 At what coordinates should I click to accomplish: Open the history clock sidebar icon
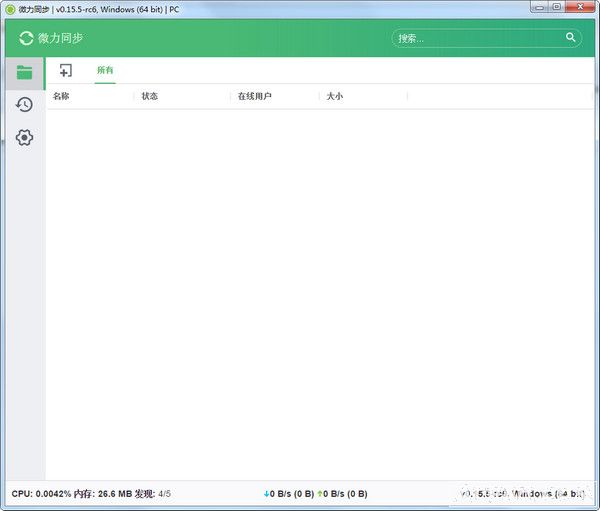24,105
